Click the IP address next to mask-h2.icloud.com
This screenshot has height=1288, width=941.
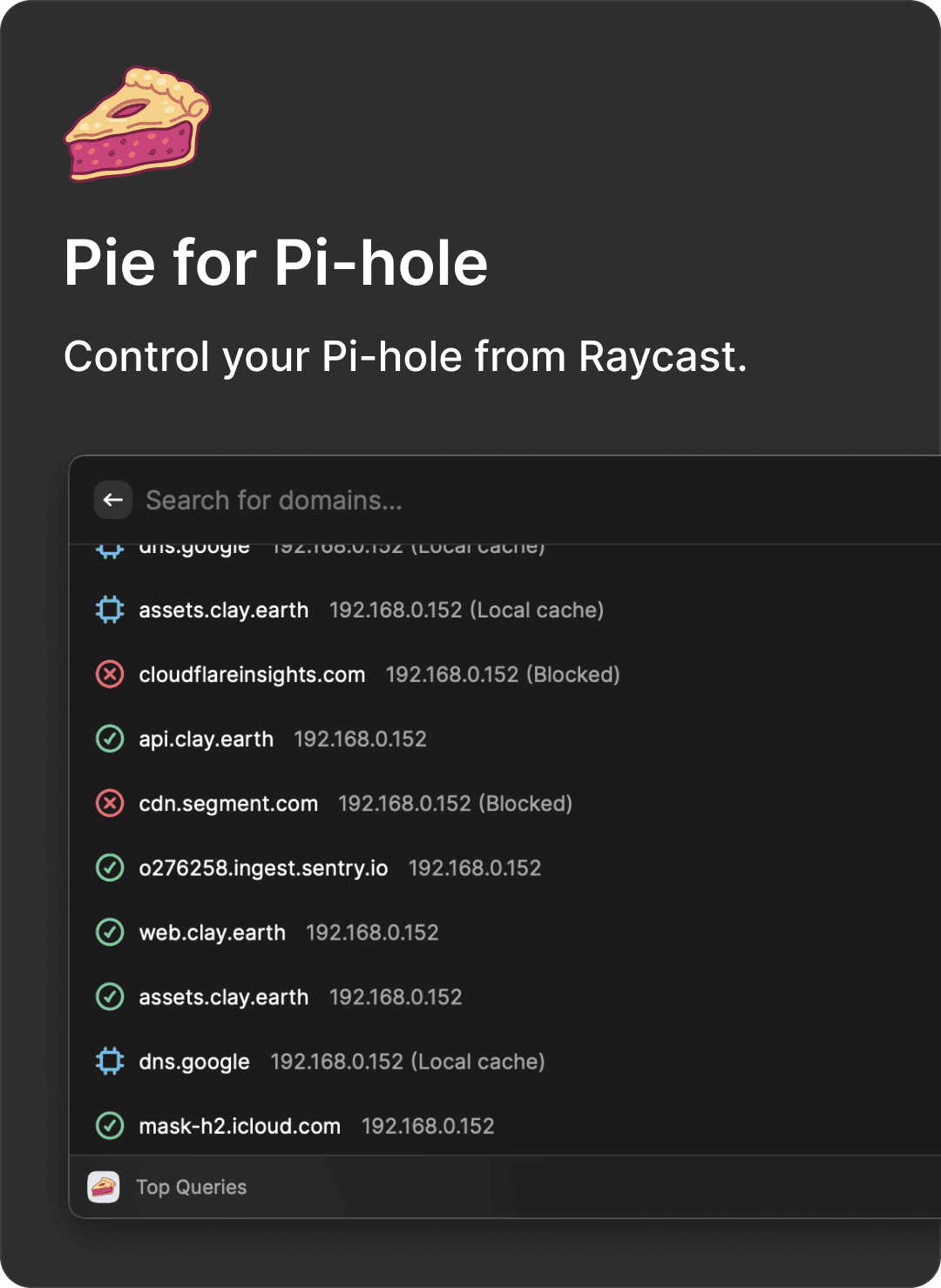click(428, 1126)
